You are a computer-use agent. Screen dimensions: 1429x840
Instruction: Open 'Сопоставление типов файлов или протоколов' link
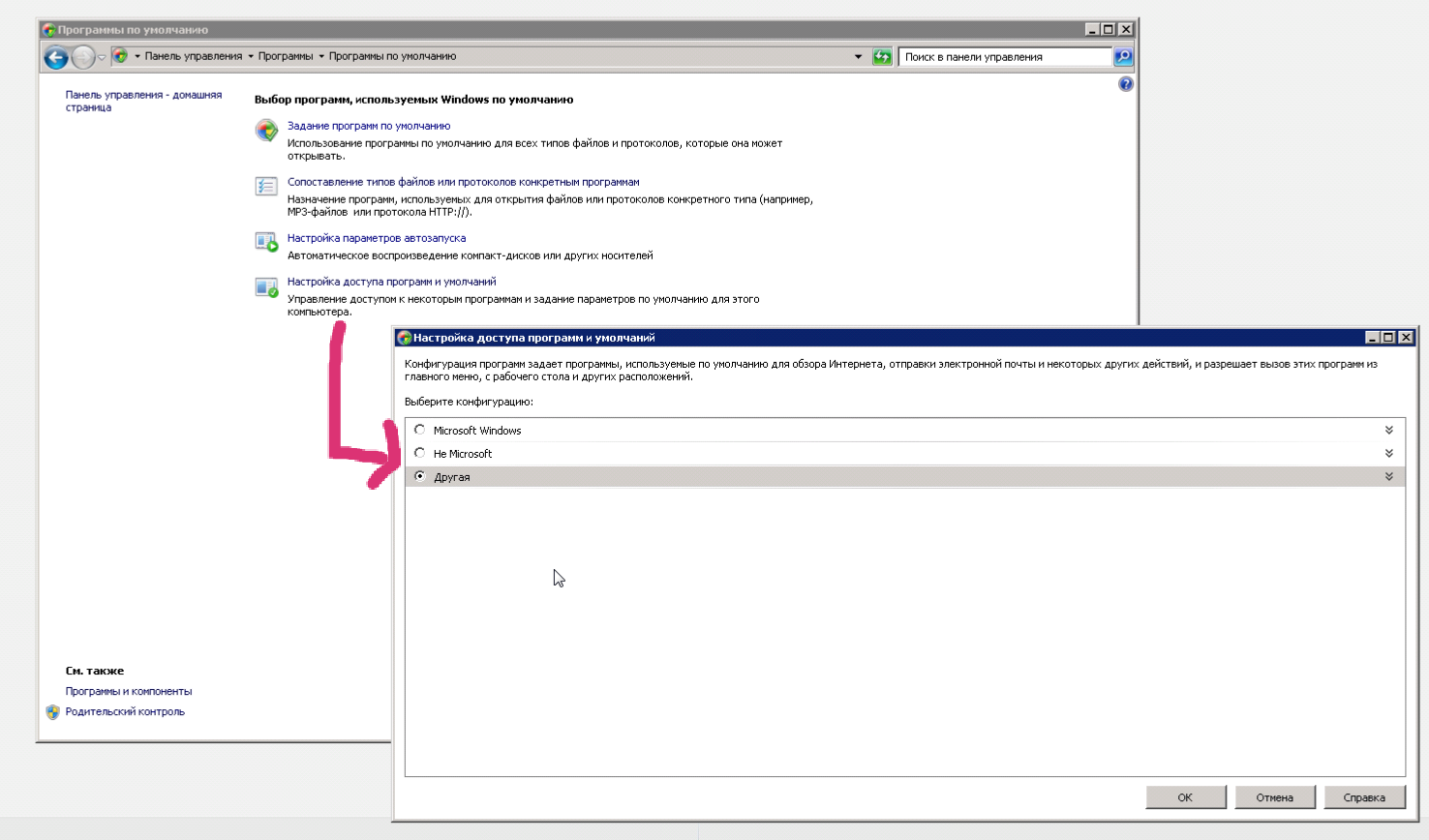click(463, 182)
